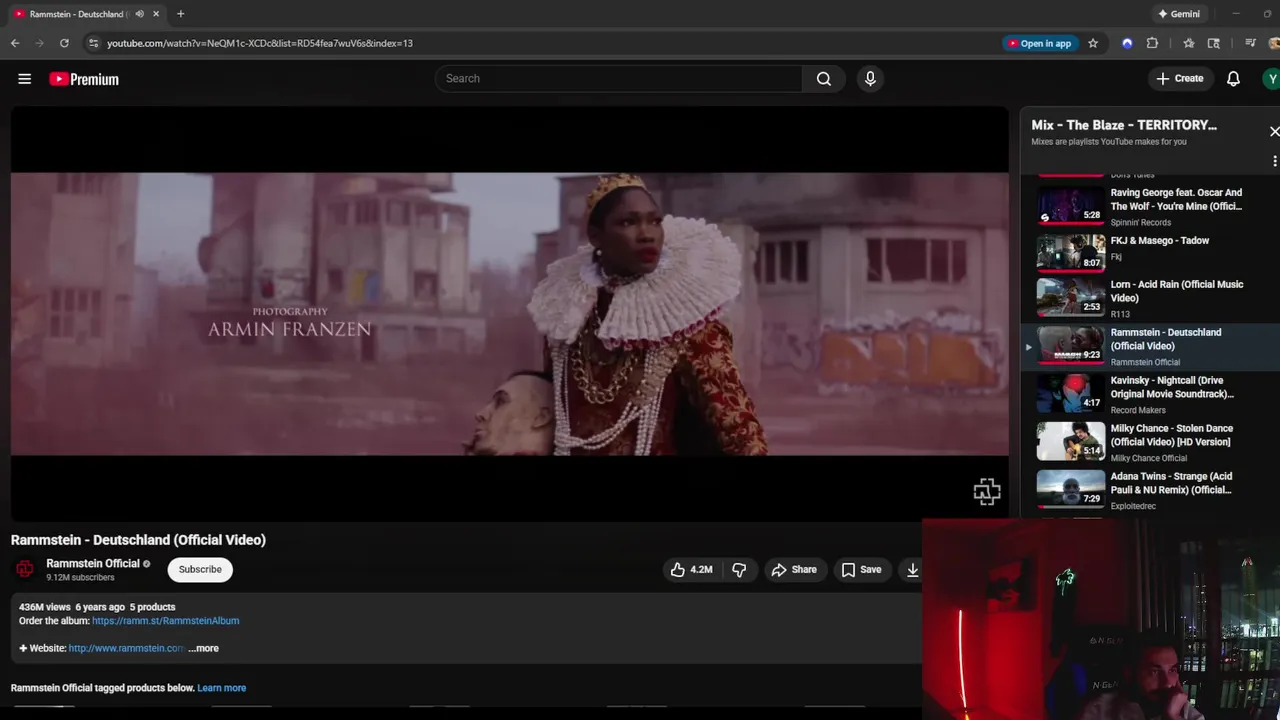
Task: Go to YouTube Premium home logo
Action: point(84,79)
